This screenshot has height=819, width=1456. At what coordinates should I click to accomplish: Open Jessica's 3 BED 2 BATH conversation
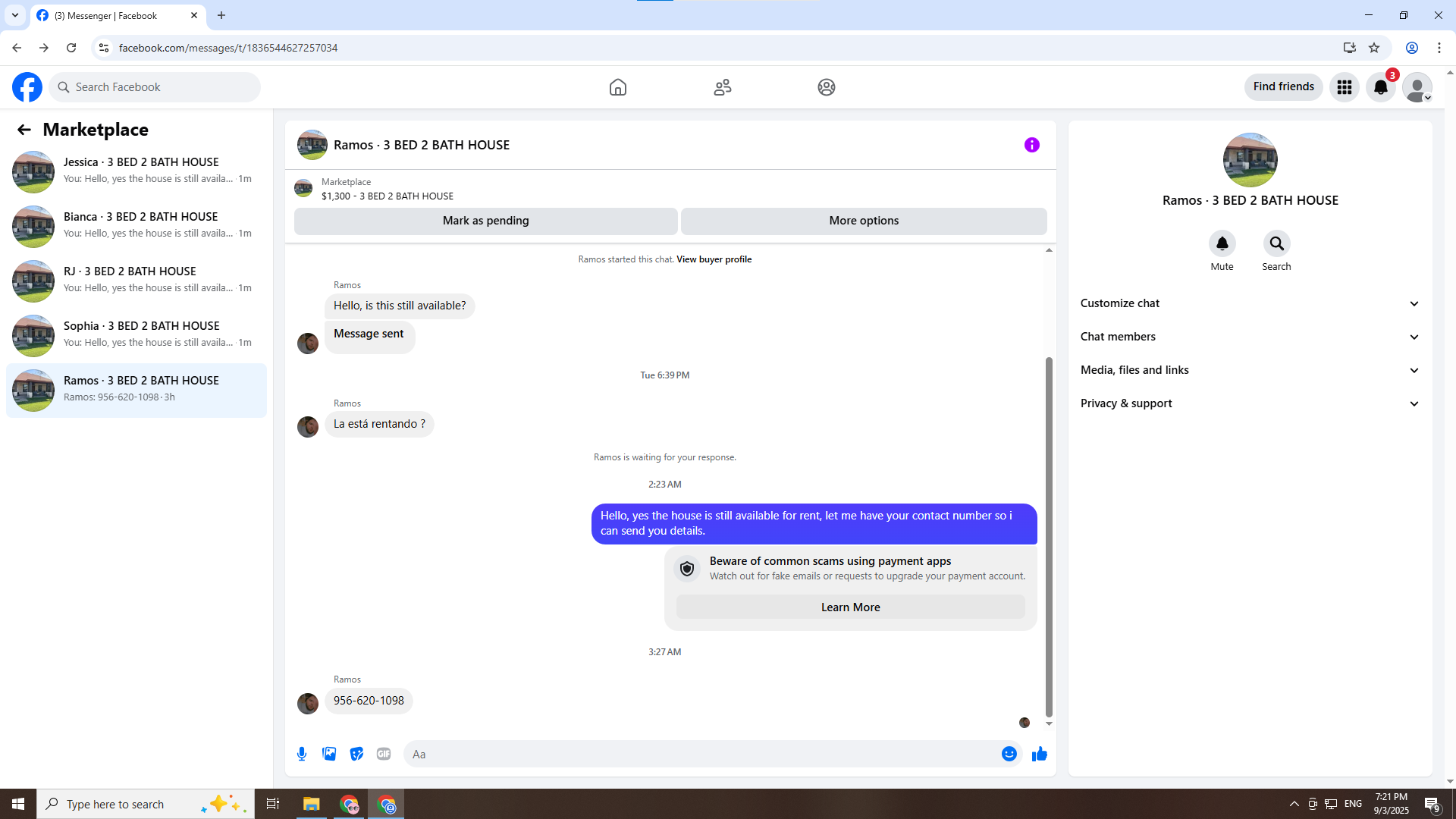point(136,171)
